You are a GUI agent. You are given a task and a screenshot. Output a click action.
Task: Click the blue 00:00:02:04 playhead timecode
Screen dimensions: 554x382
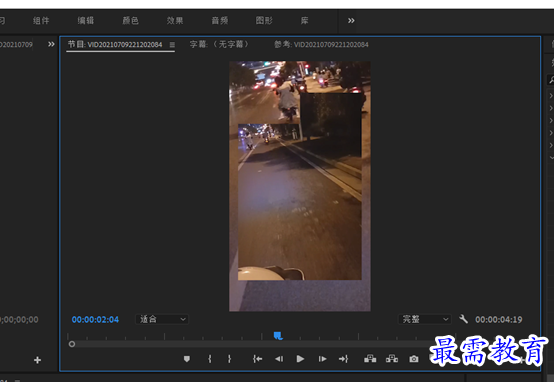[95, 319]
